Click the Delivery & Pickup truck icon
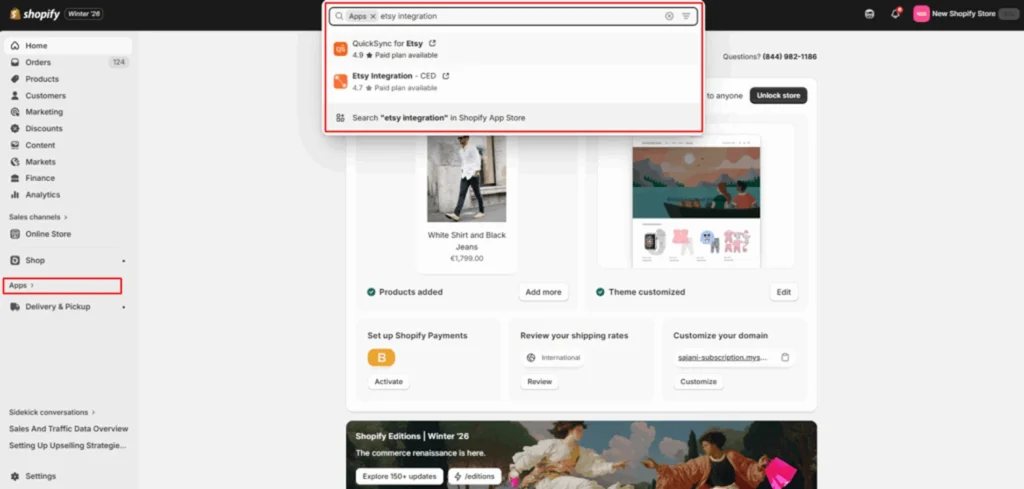This screenshot has height=489, width=1024. (x=15, y=307)
